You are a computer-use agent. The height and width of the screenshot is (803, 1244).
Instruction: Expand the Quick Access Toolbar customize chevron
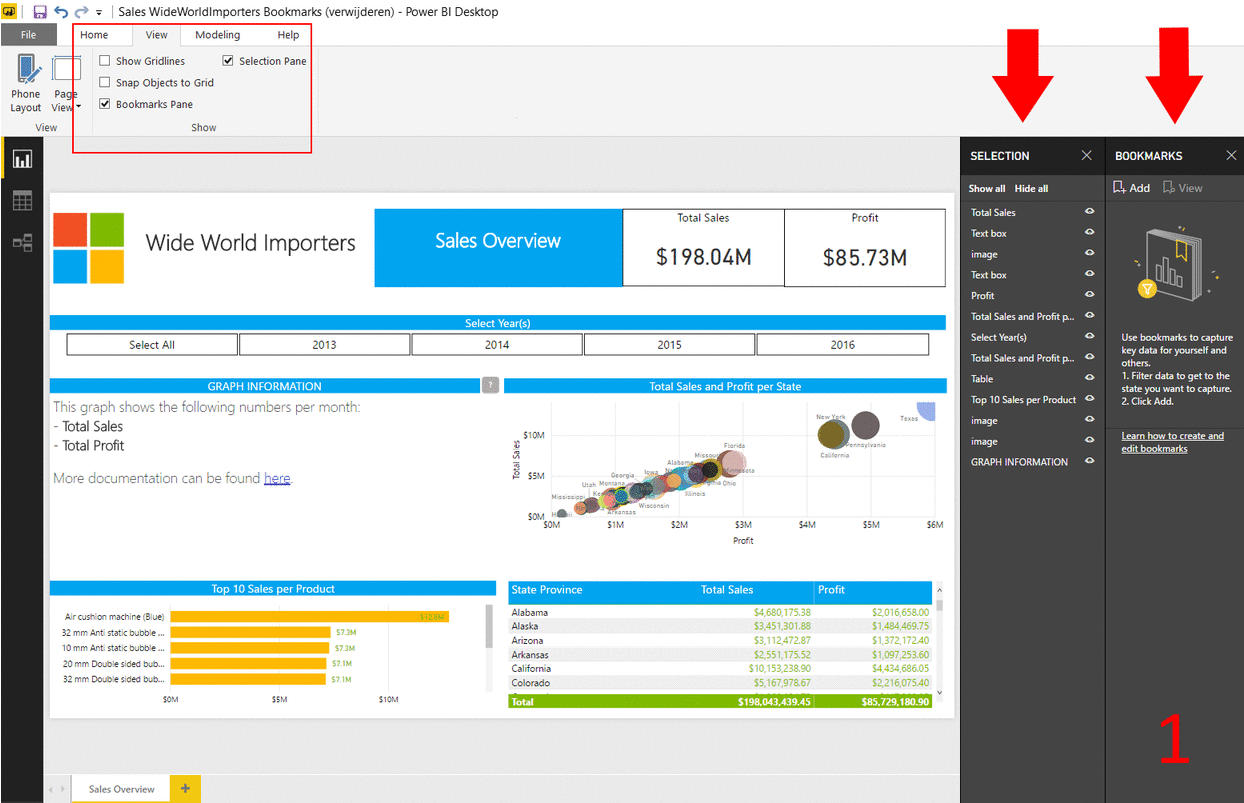pyautogui.click(x=97, y=12)
